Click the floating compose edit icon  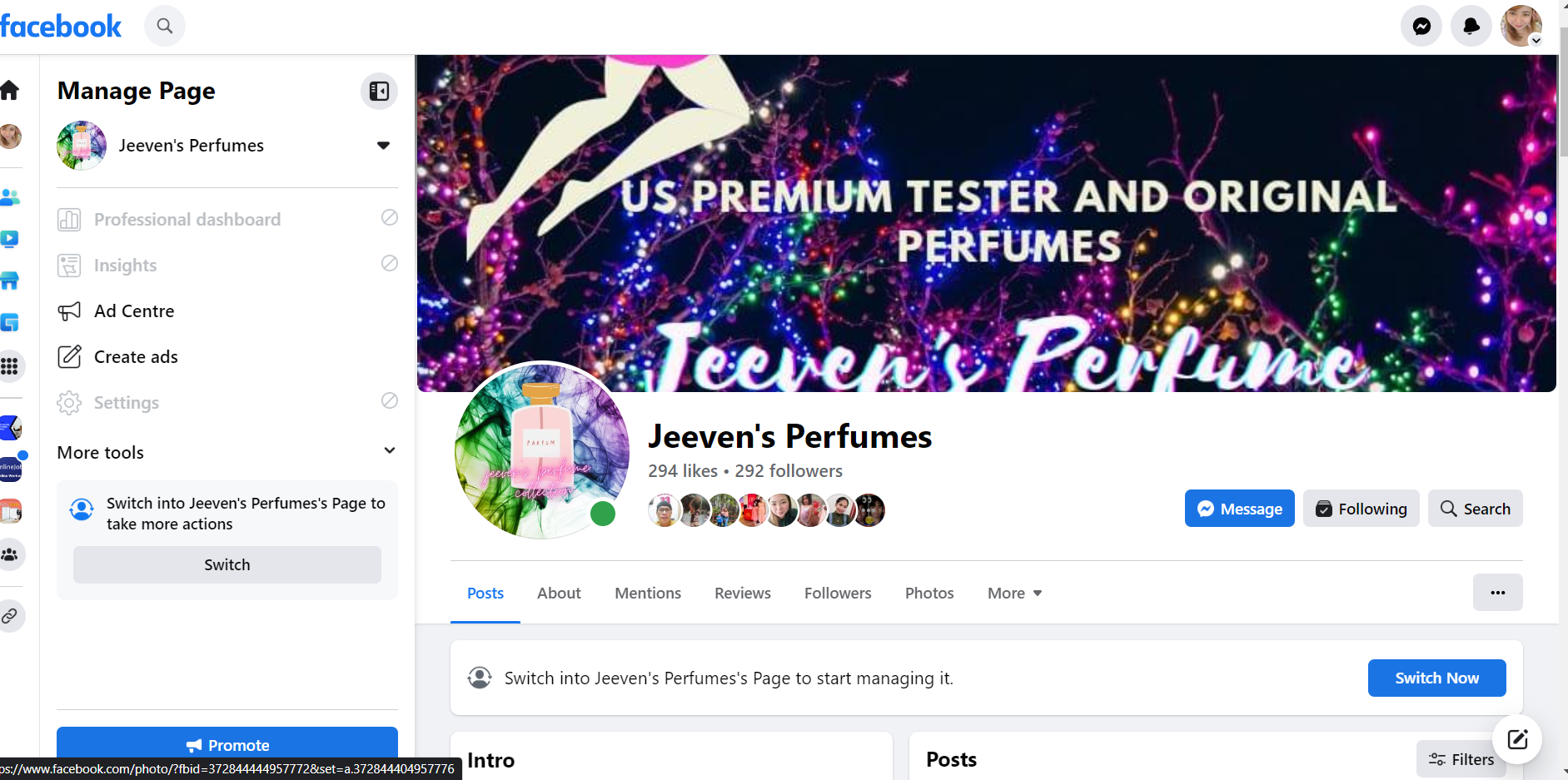pos(1517,738)
